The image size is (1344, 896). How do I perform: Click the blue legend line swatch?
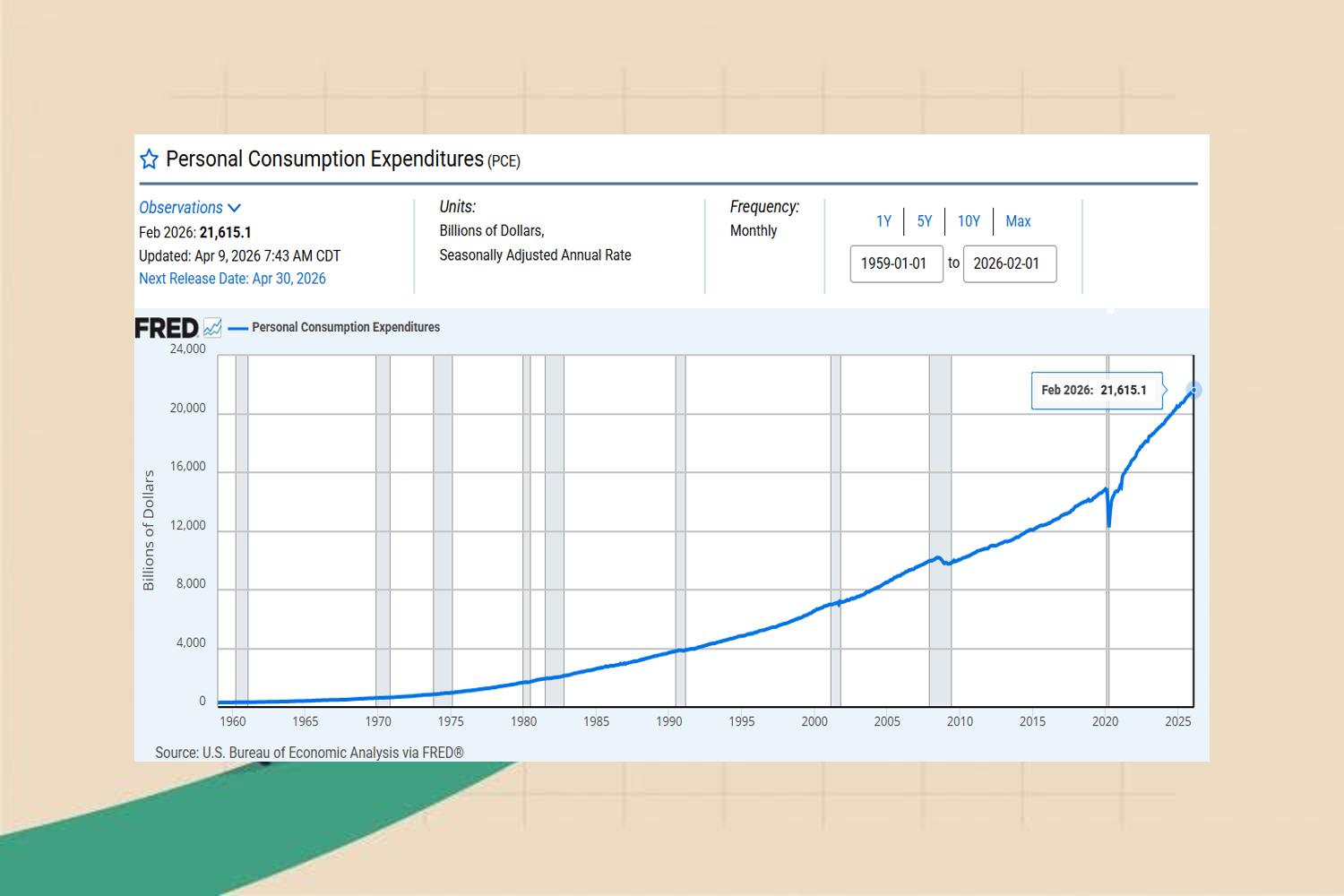coord(237,328)
